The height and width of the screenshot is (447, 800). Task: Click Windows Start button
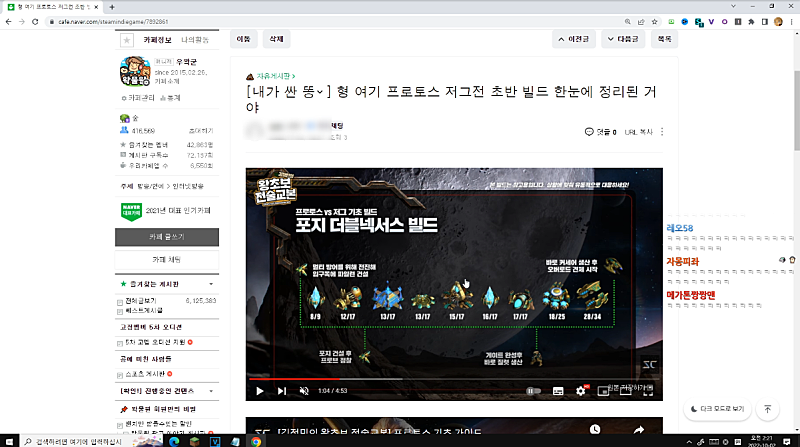click(x=9, y=441)
